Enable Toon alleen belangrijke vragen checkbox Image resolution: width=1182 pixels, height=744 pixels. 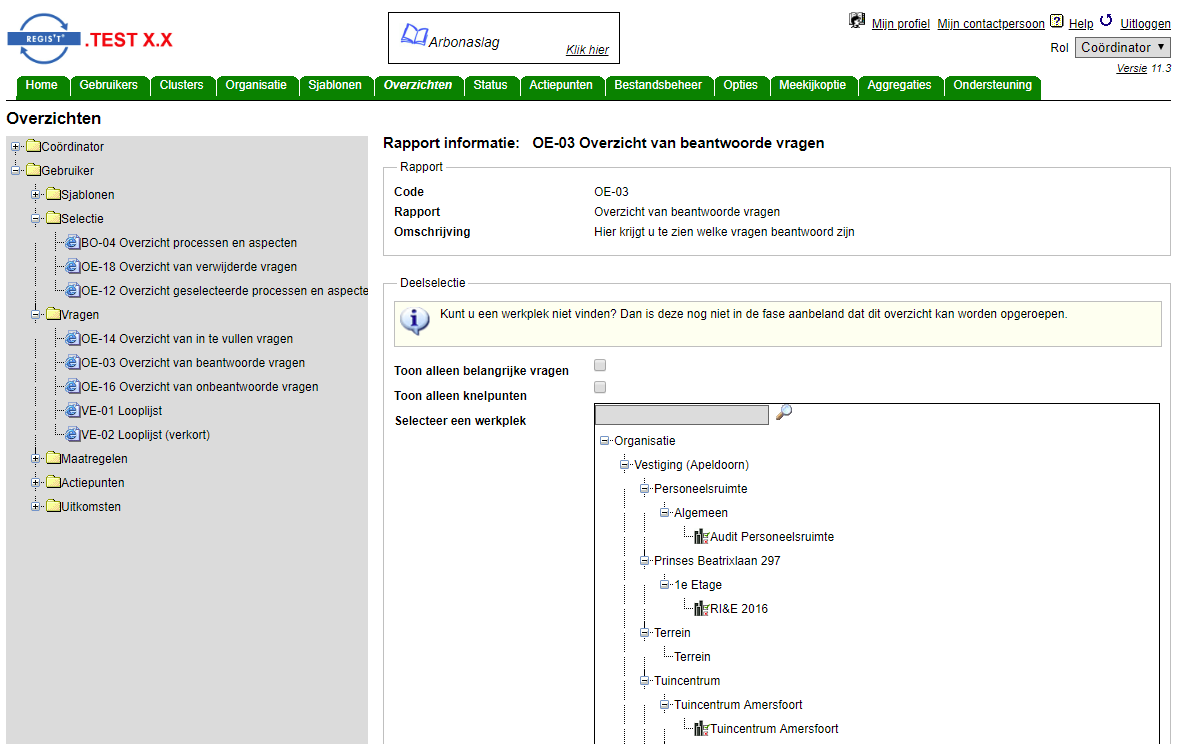(x=600, y=366)
